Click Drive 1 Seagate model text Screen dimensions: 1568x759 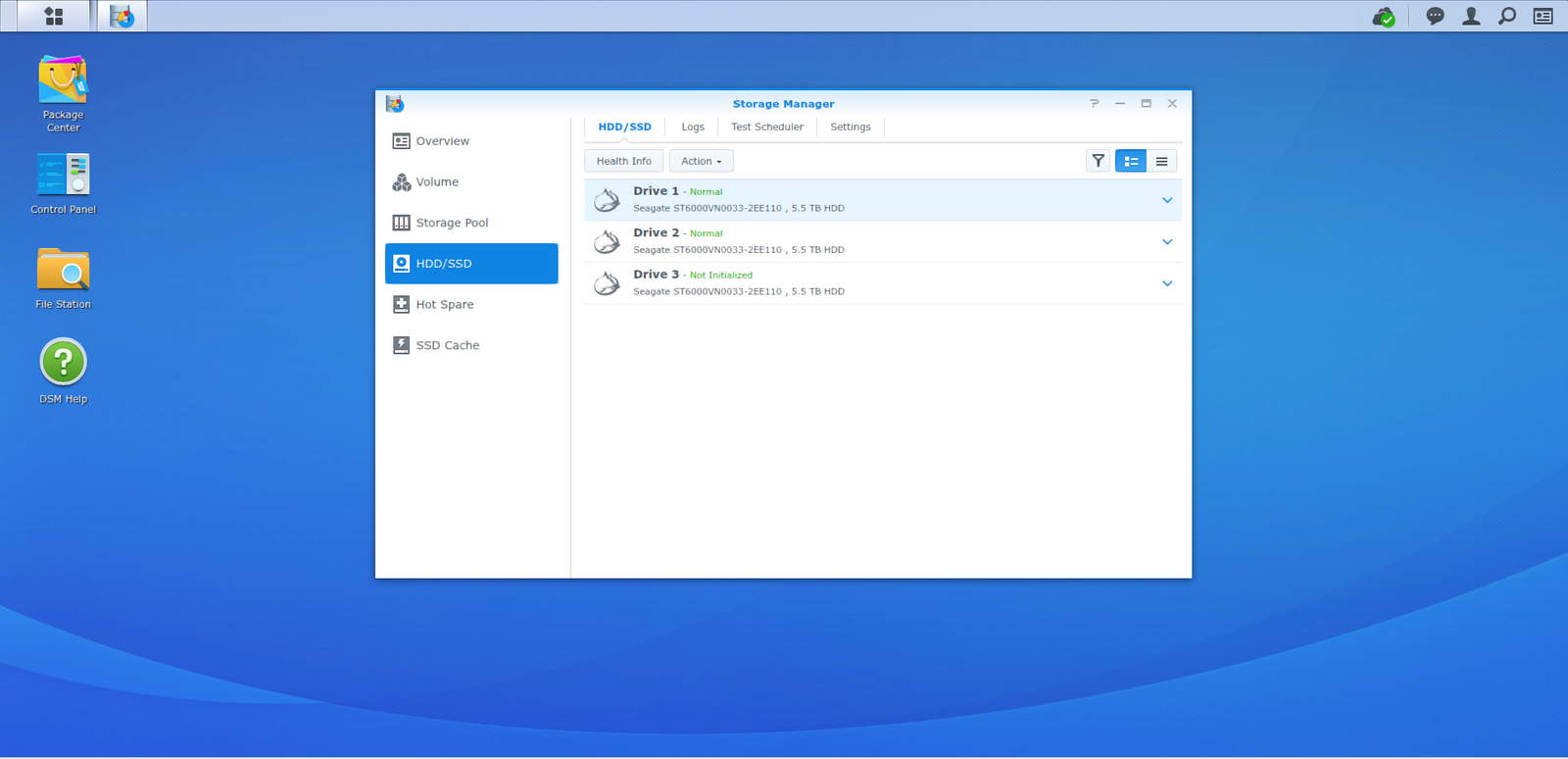[739, 208]
